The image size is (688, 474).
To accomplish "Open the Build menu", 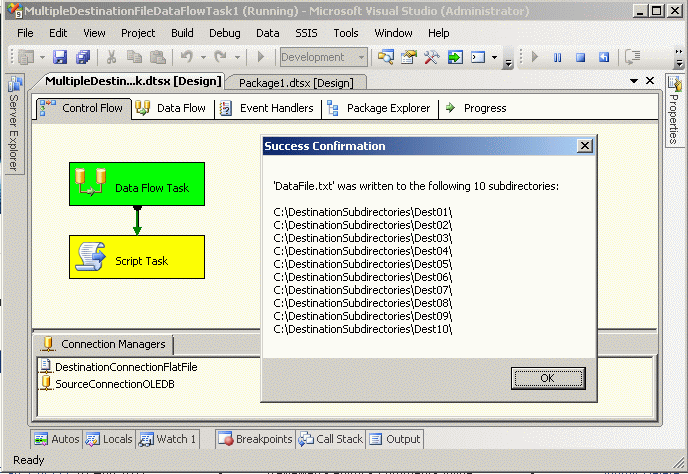I will click(x=182, y=33).
